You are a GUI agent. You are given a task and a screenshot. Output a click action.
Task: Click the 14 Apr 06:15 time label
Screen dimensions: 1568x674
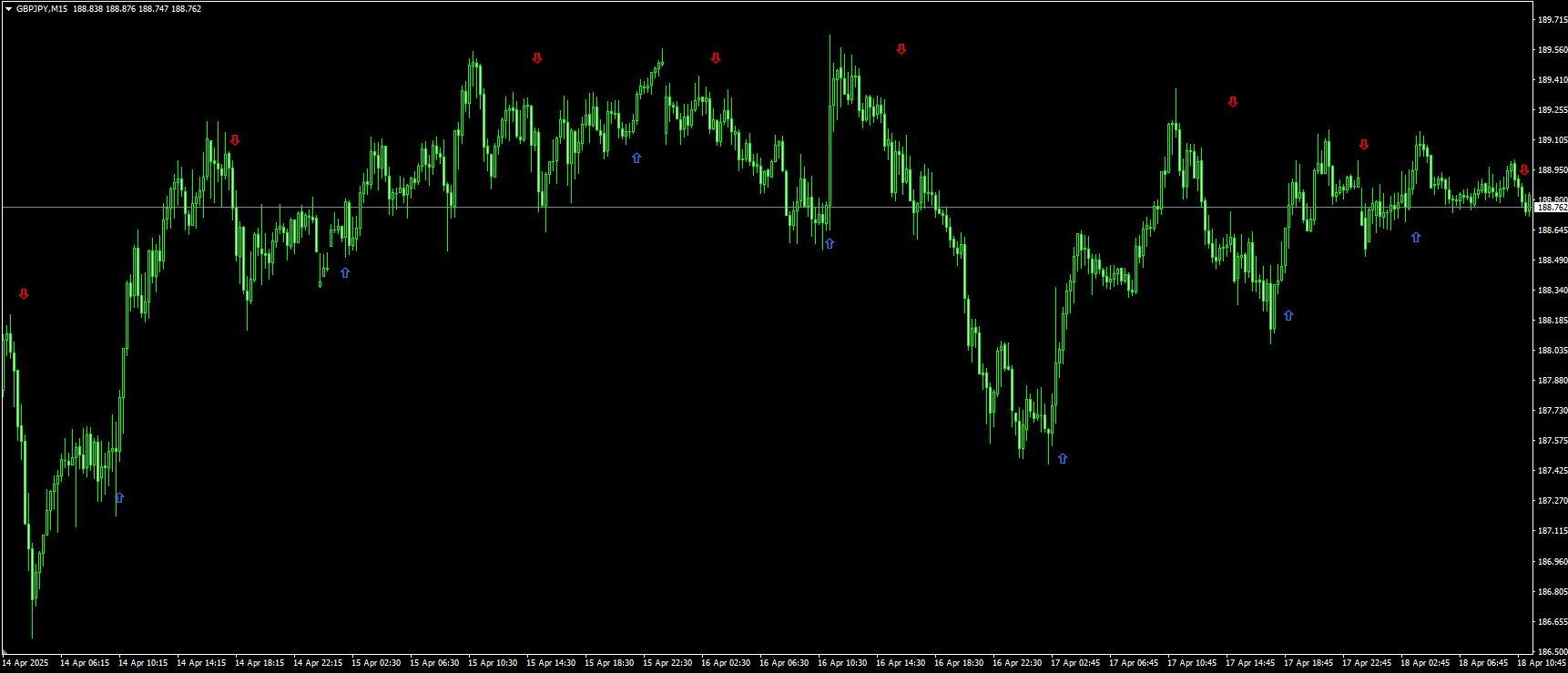pyautogui.click(x=85, y=663)
